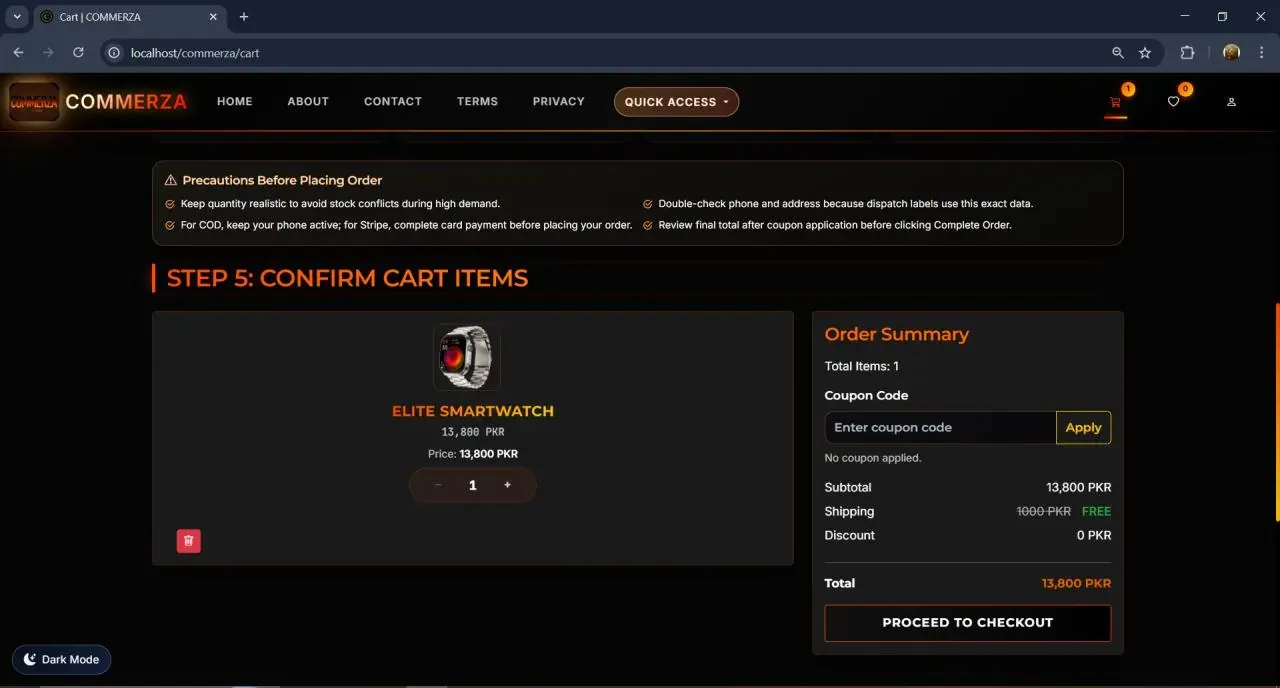This screenshot has height=688, width=1280.
Task: Click the COMMERZA brand name text
Action: point(126,102)
